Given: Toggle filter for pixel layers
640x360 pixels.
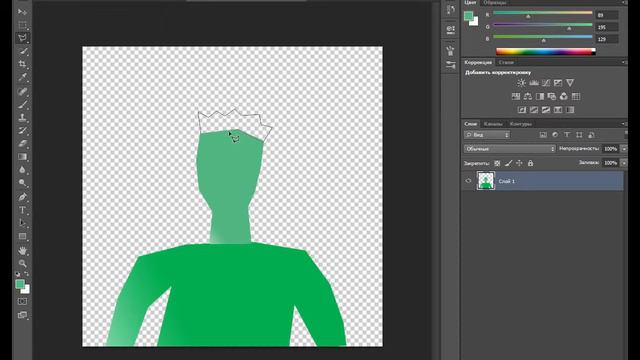Looking at the screenshot, I should [543, 135].
